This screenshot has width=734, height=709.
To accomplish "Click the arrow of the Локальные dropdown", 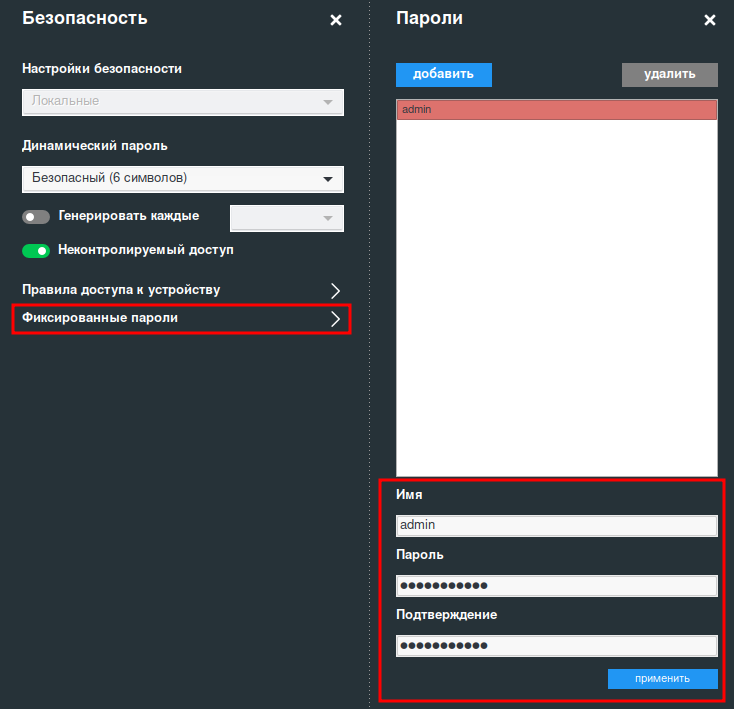I will click(x=327, y=102).
